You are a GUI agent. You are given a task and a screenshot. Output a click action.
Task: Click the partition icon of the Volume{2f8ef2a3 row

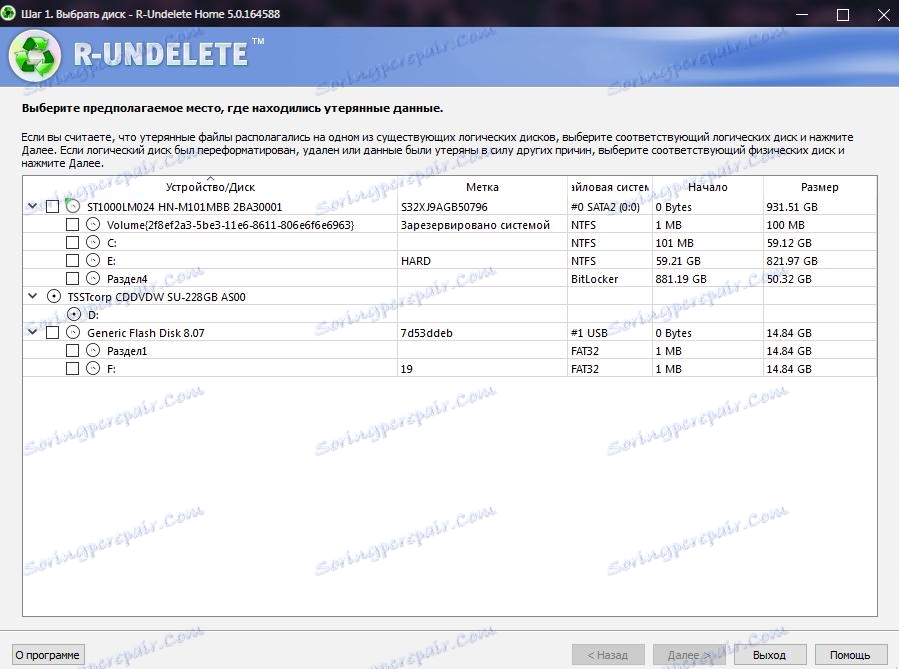tap(93, 225)
